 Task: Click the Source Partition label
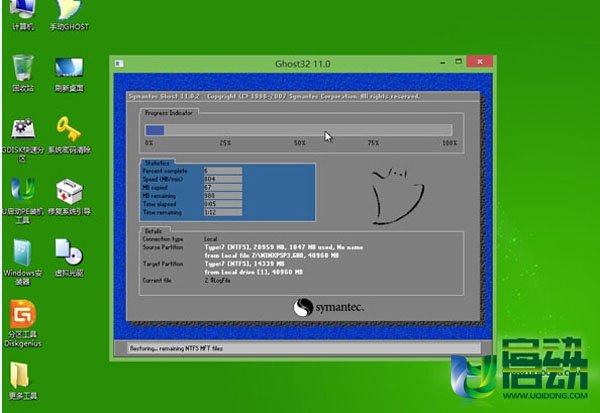pyautogui.click(x=163, y=247)
